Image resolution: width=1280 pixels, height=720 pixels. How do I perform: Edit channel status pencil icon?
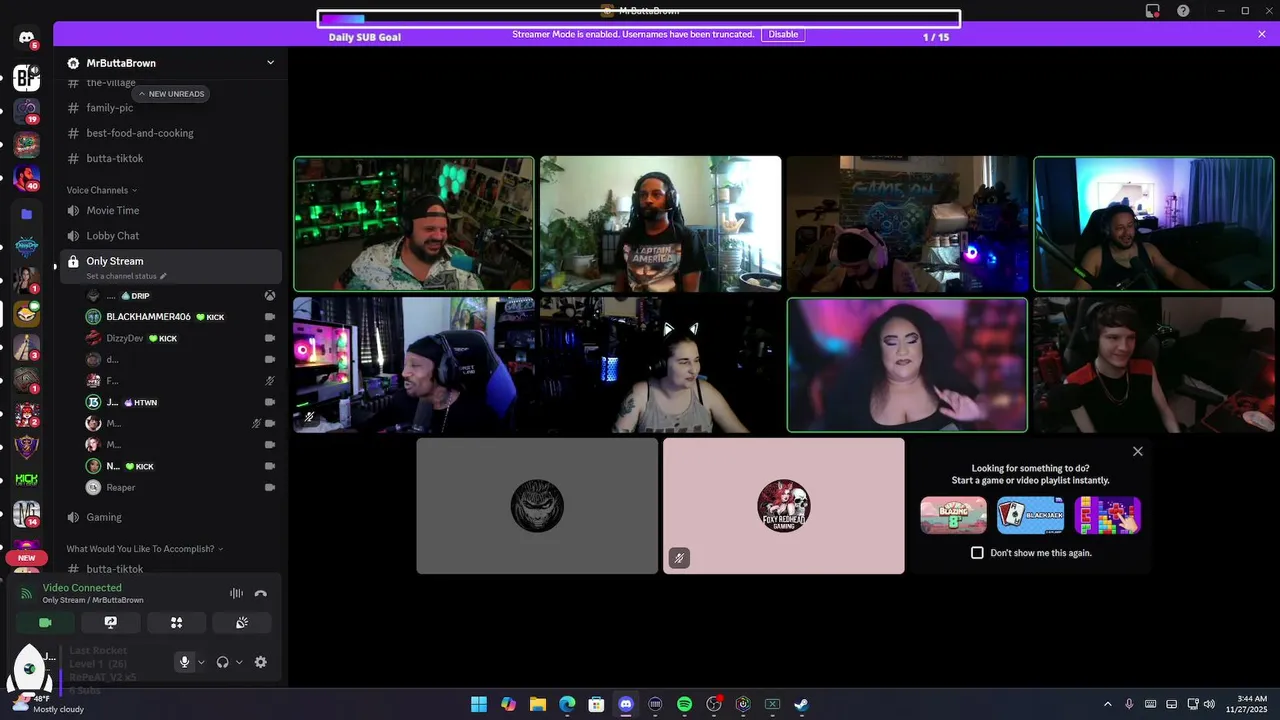tap(163, 276)
